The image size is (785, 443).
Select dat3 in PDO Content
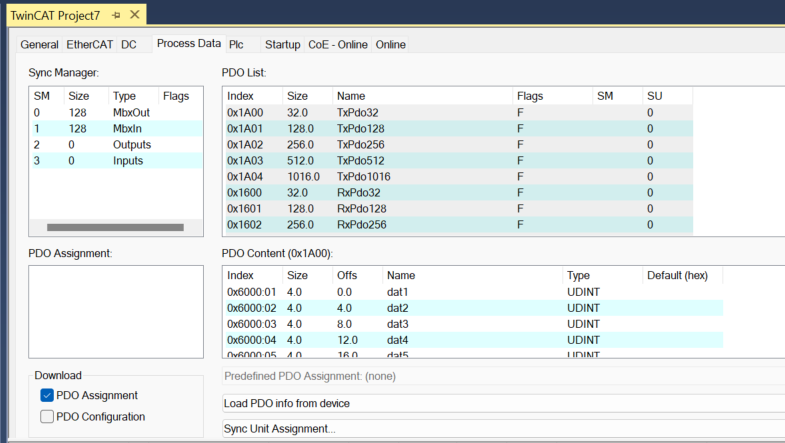coord(474,324)
